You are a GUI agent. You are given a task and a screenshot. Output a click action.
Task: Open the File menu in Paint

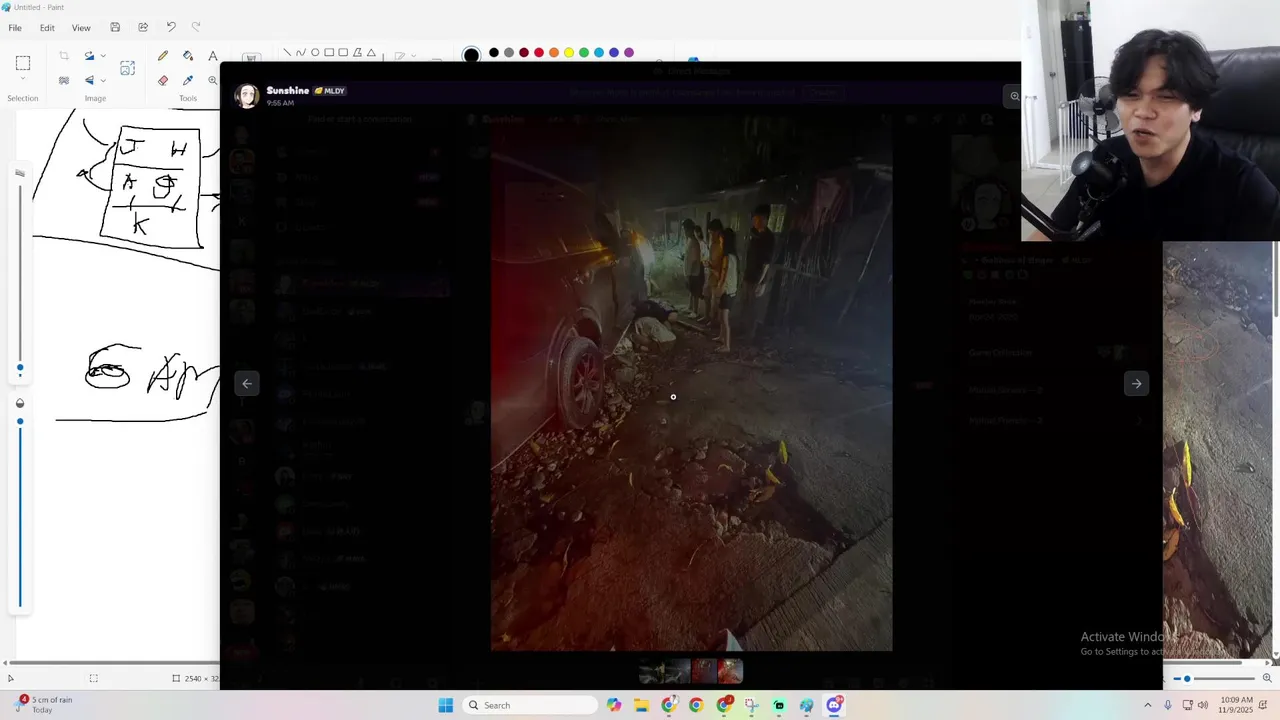(15, 28)
